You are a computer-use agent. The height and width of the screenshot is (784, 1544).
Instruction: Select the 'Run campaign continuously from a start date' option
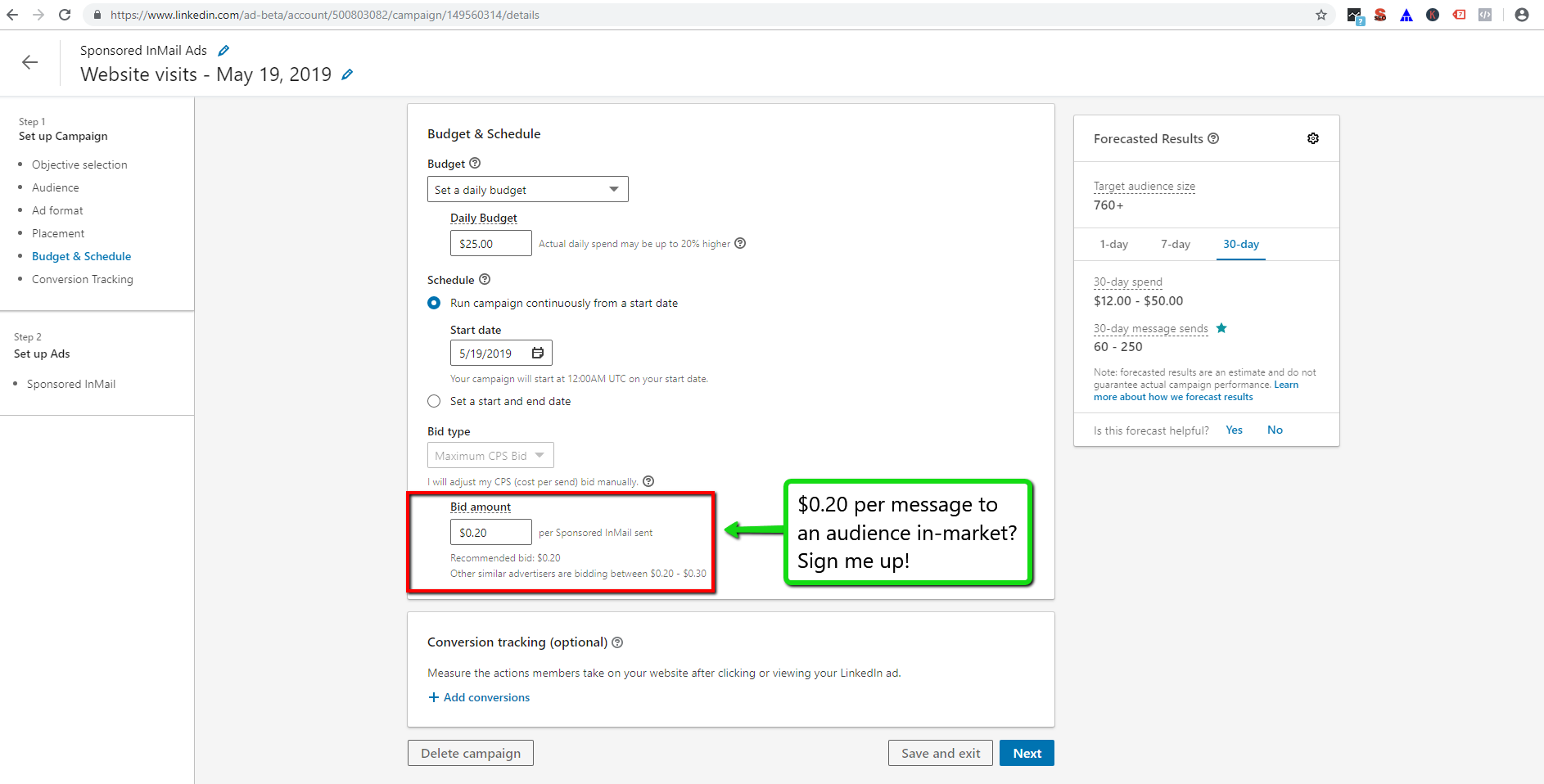[434, 303]
